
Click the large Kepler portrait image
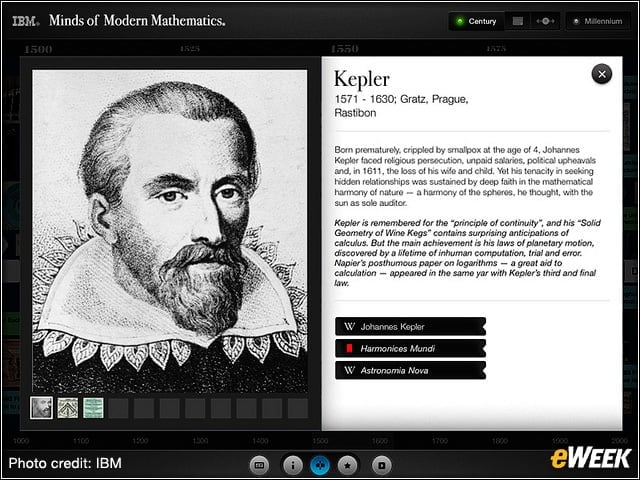coord(170,231)
